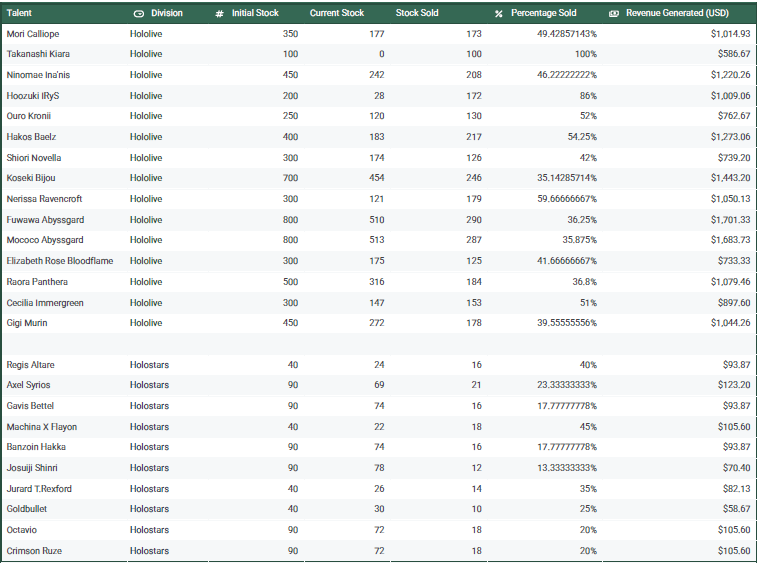Click the Ninomae Ina'nis talent cell

pyautogui.click(x=38, y=75)
